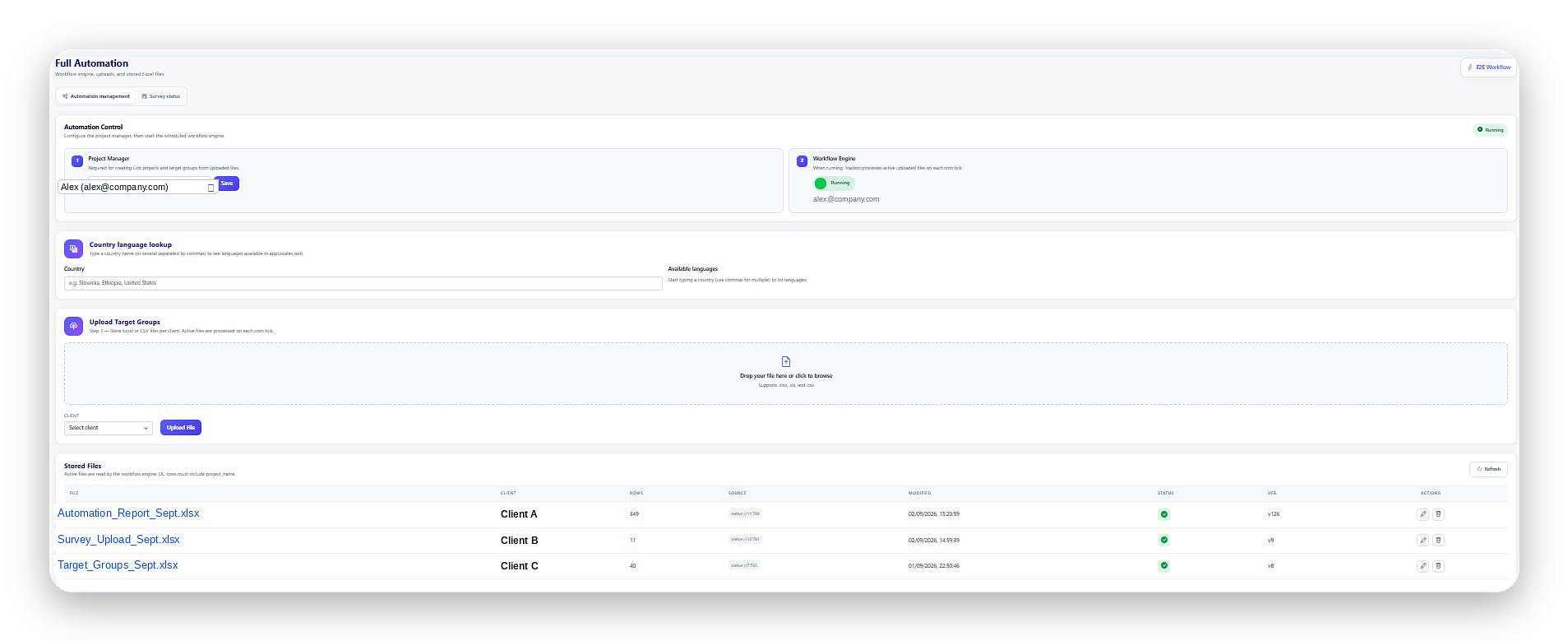
Task: Focus the Country name input field
Action: pos(363,283)
